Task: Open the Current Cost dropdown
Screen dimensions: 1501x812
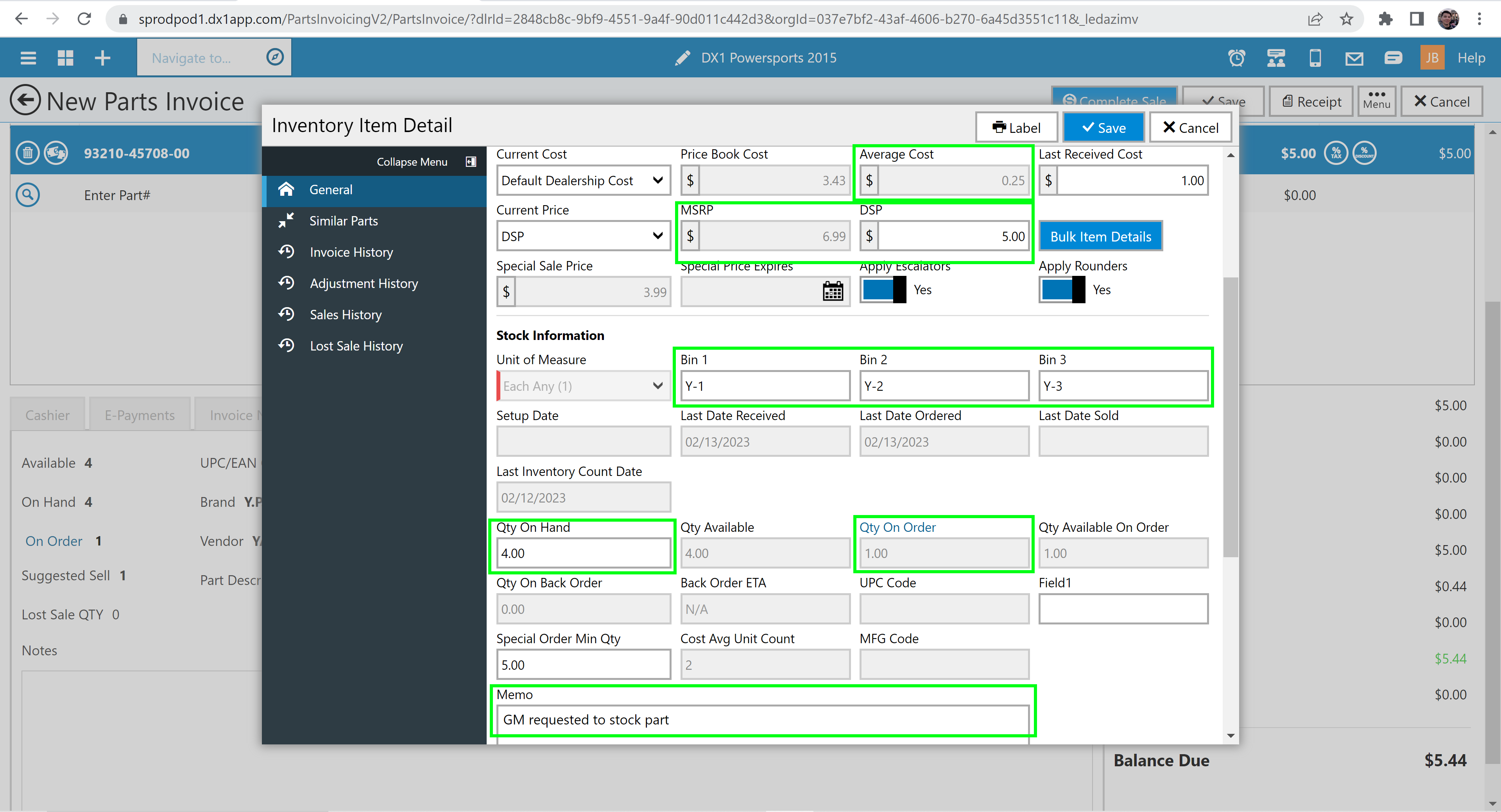Action: pos(583,181)
